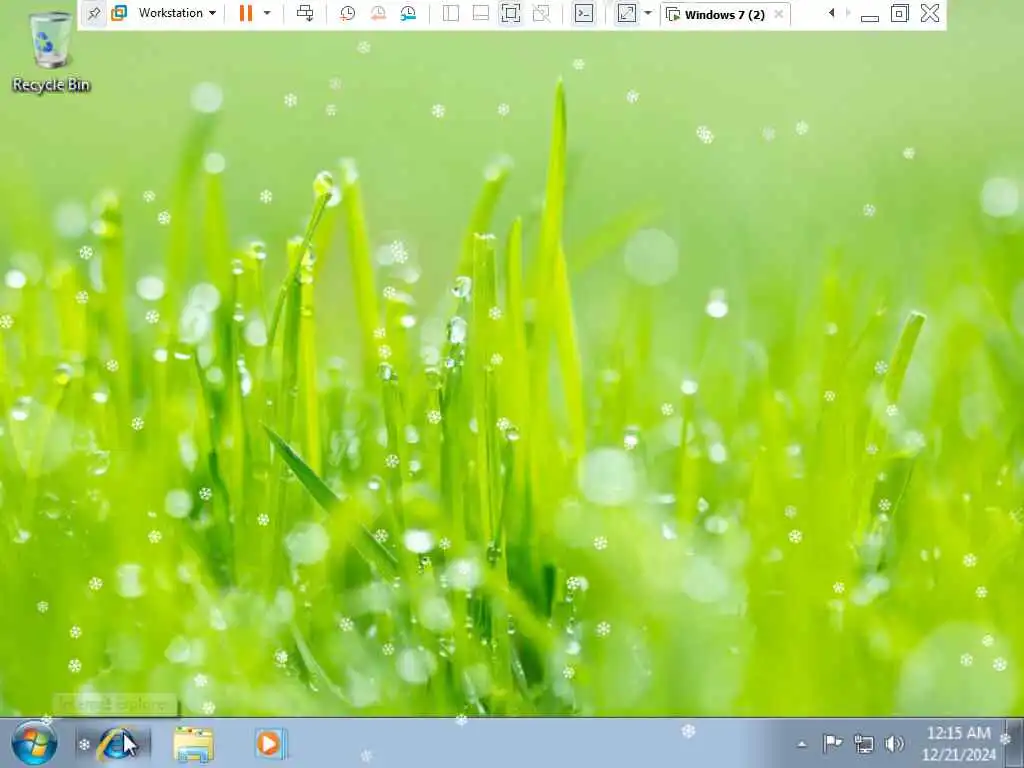This screenshot has width=1024, height=768.
Task: Toggle full screen mode
Action: click(511, 13)
